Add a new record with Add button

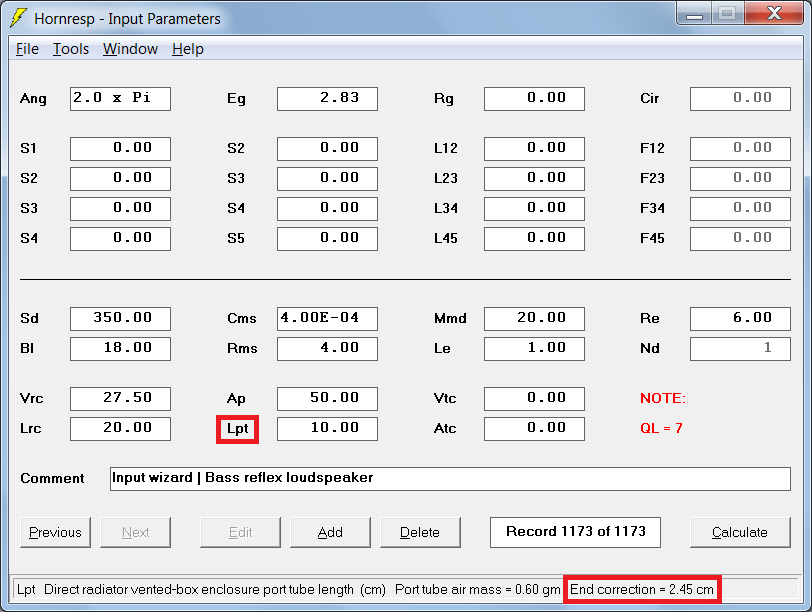(330, 532)
